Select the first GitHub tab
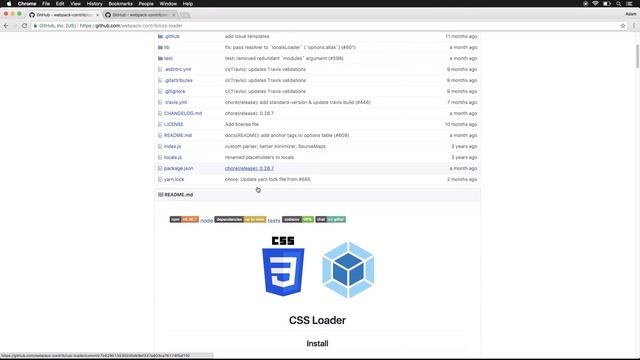Screen dimensions: 640x360 pos(64,15)
